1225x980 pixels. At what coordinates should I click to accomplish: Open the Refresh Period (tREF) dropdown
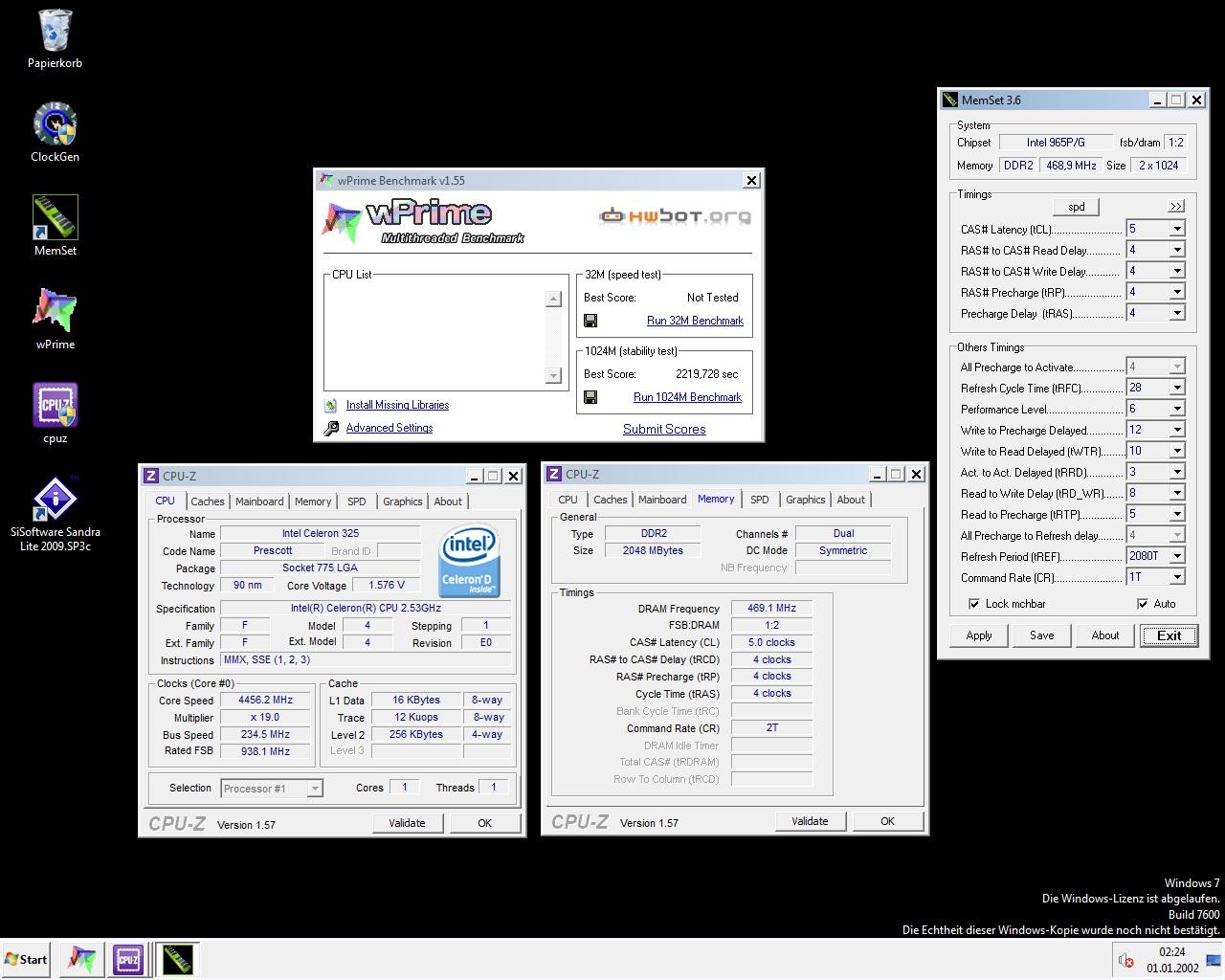coord(1177,556)
